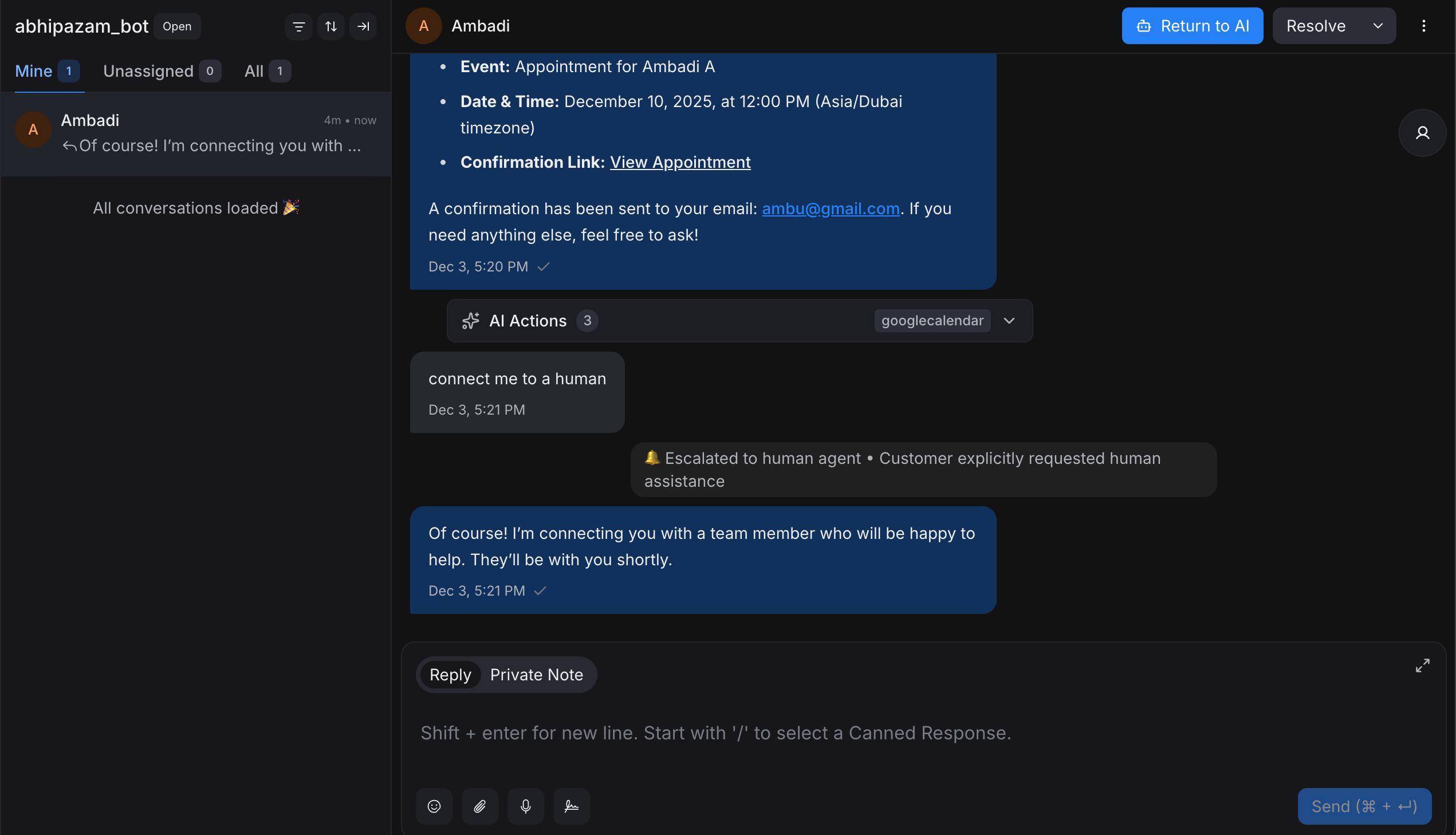Collapse the conversation list sidebar
The image size is (1456, 835).
[x=363, y=26]
